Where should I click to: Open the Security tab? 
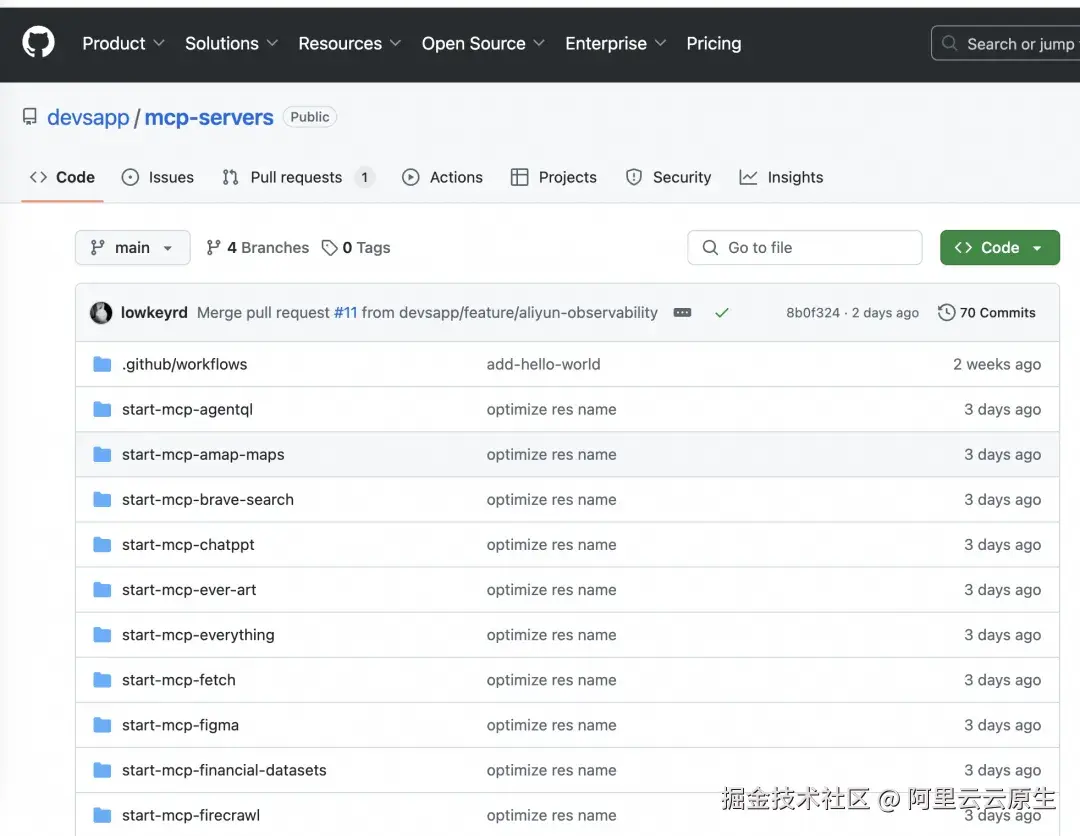[668, 177]
